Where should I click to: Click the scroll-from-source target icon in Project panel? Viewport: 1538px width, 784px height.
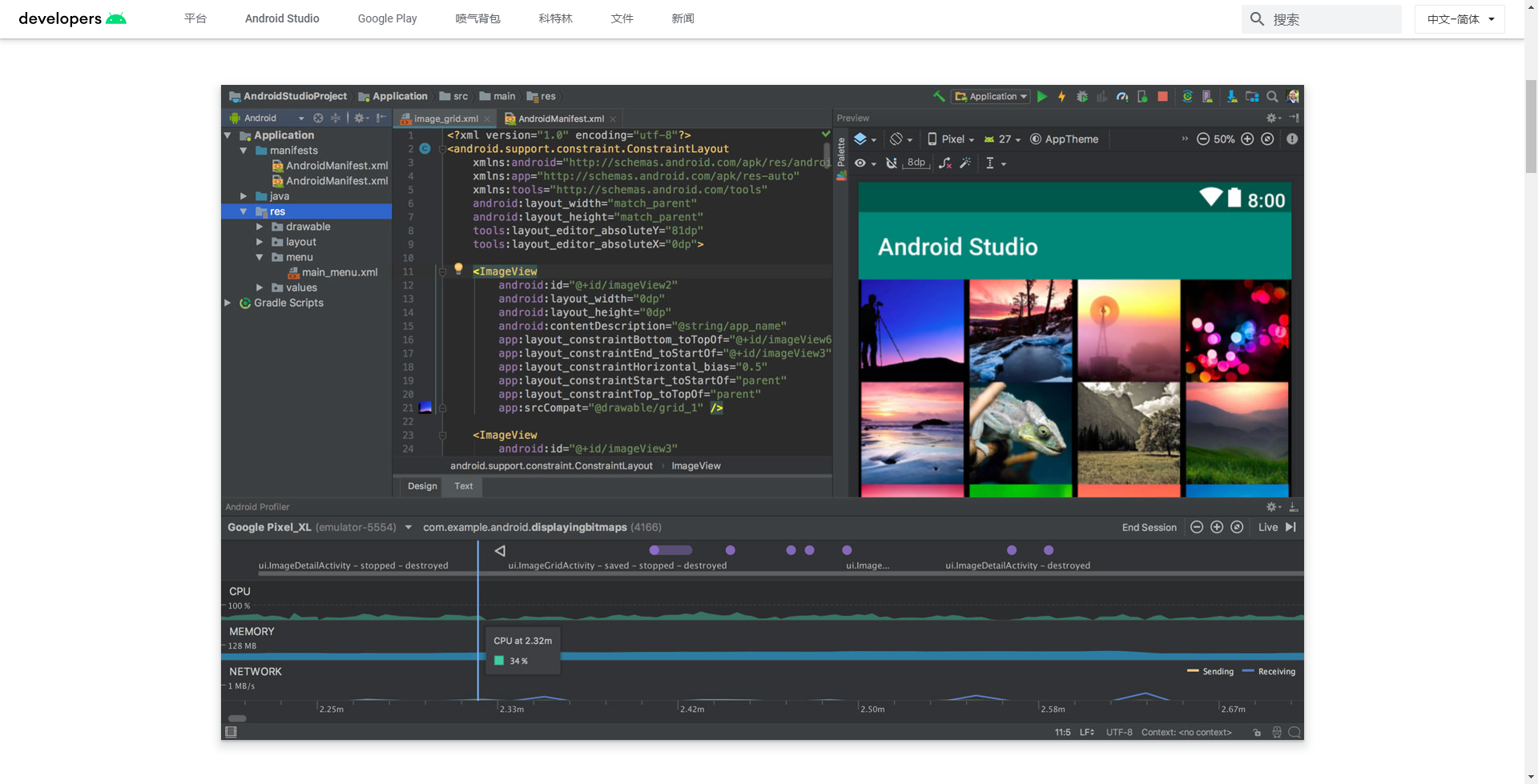pos(318,118)
